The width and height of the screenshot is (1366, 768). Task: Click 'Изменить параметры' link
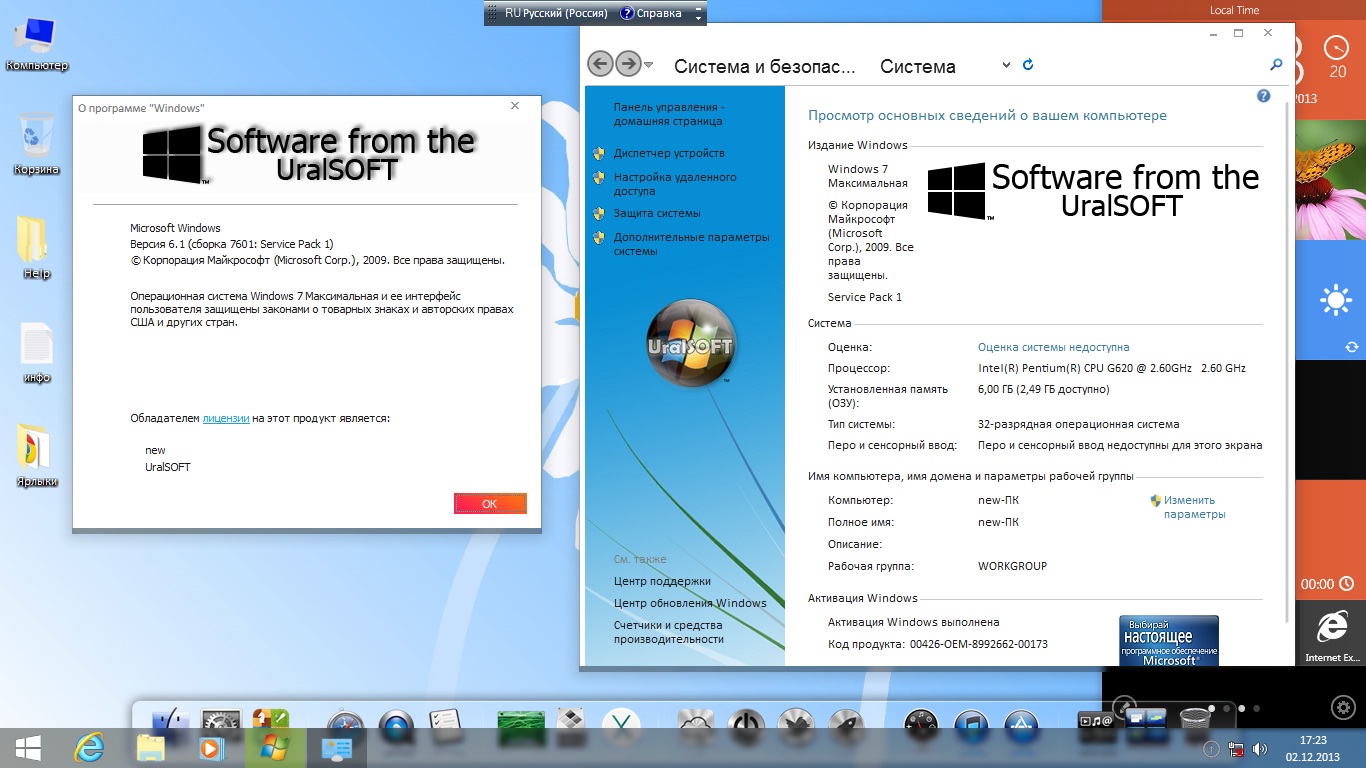pos(1194,507)
